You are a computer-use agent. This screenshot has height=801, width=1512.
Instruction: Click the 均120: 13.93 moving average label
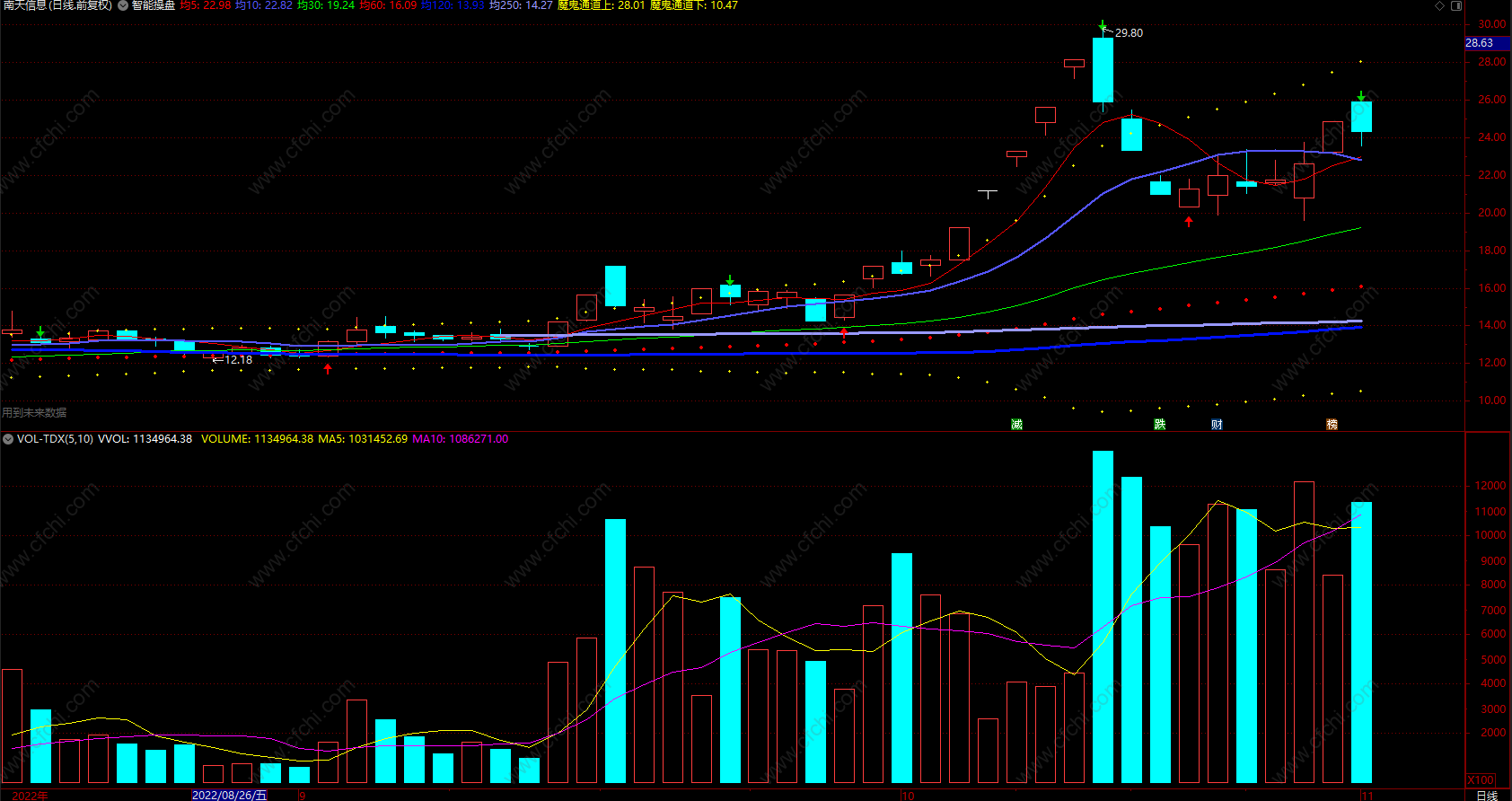453,5
